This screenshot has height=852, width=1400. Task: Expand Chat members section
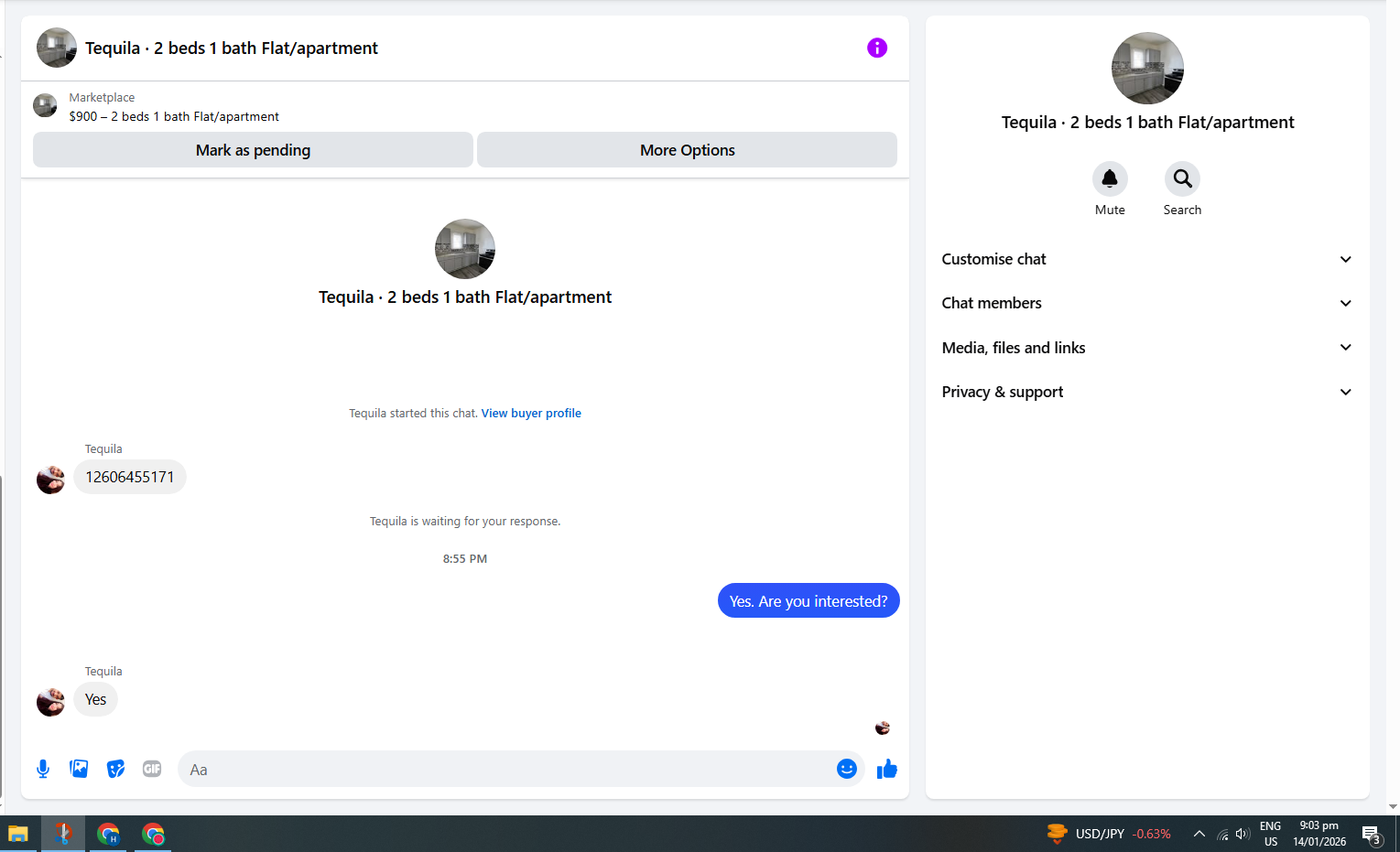pyautogui.click(x=1147, y=303)
